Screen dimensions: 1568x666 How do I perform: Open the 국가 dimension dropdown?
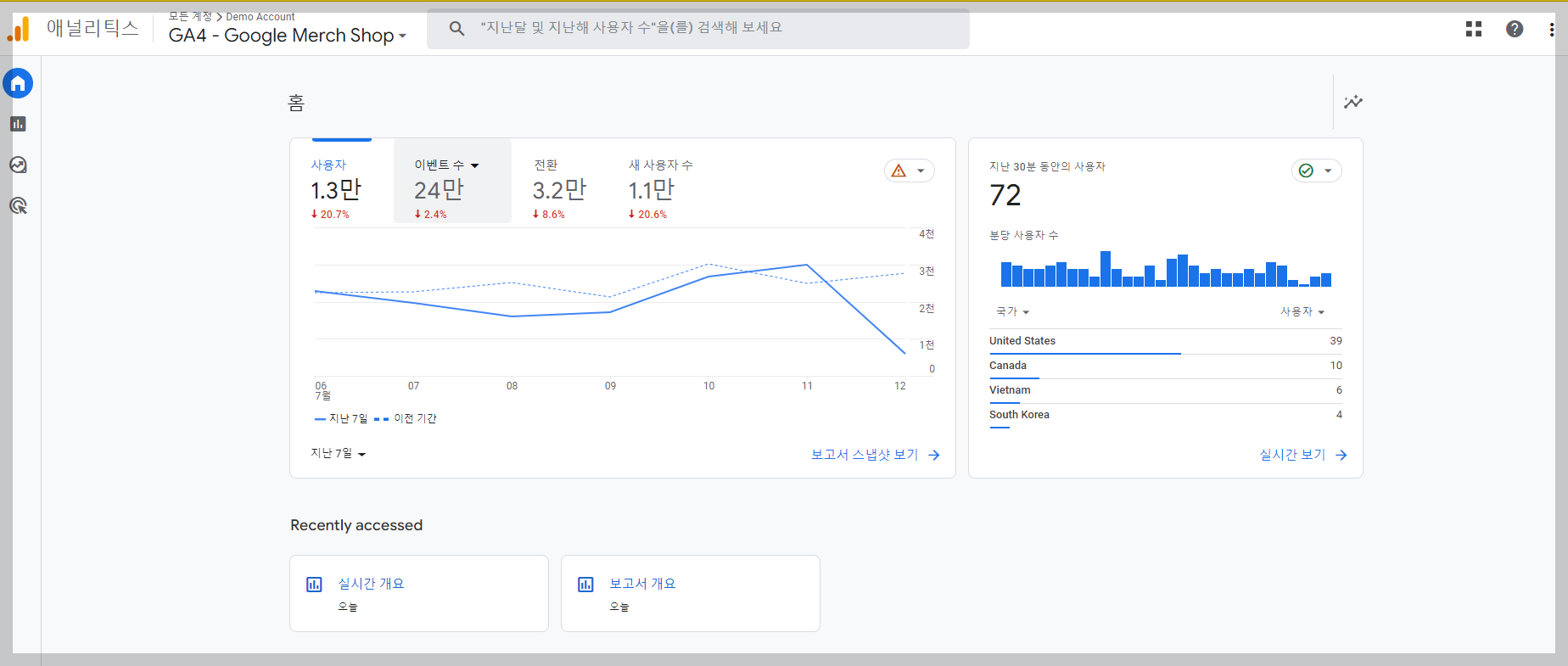(x=1013, y=312)
